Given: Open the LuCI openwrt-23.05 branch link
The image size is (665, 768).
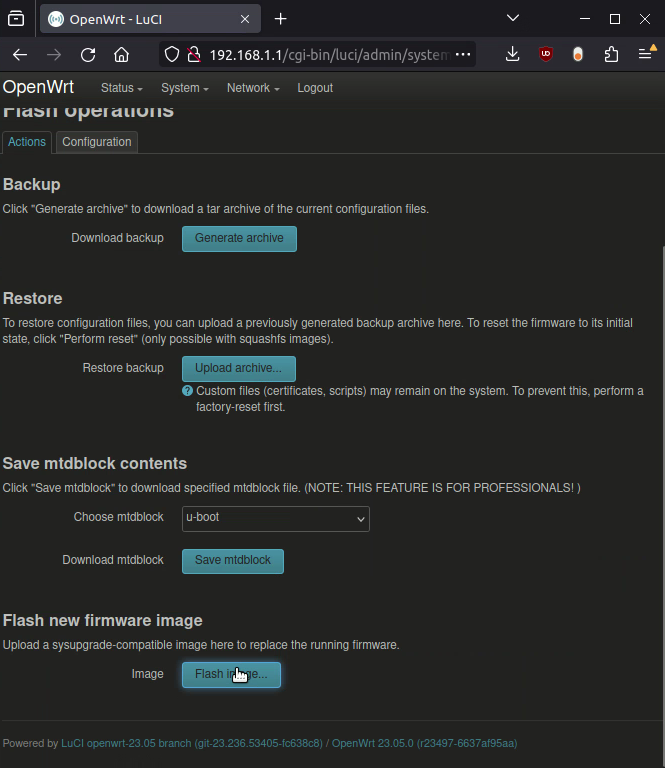Looking at the screenshot, I should pyautogui.click(x=192, y=744).
